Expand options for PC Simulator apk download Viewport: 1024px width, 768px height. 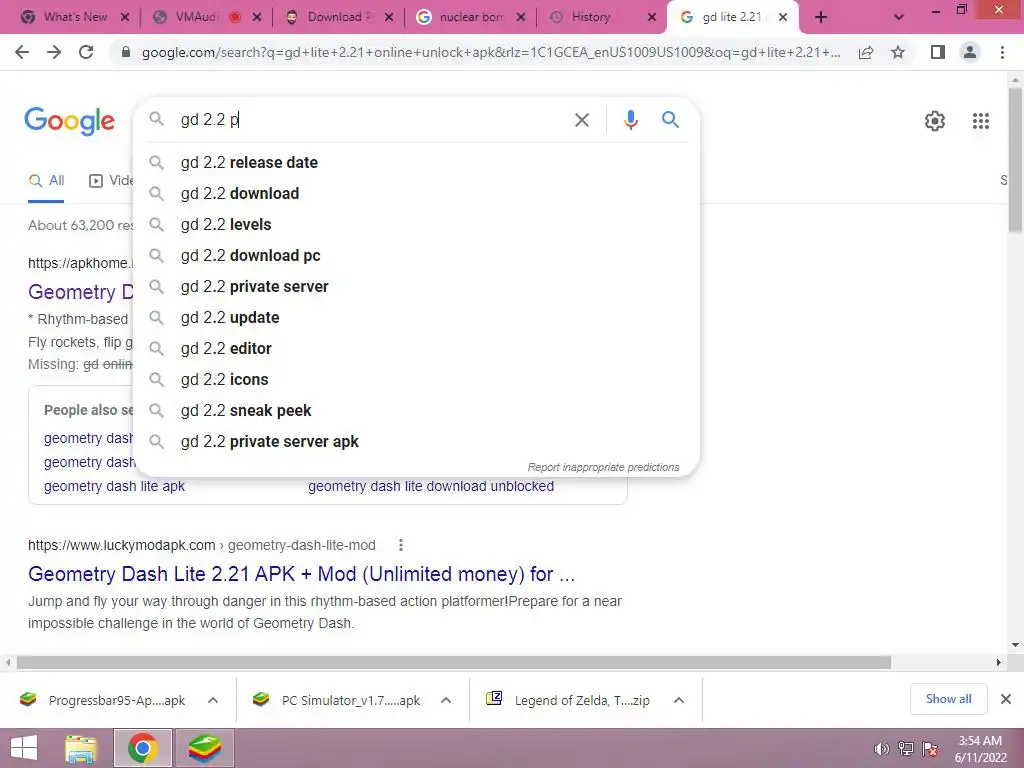pos(446,700)
